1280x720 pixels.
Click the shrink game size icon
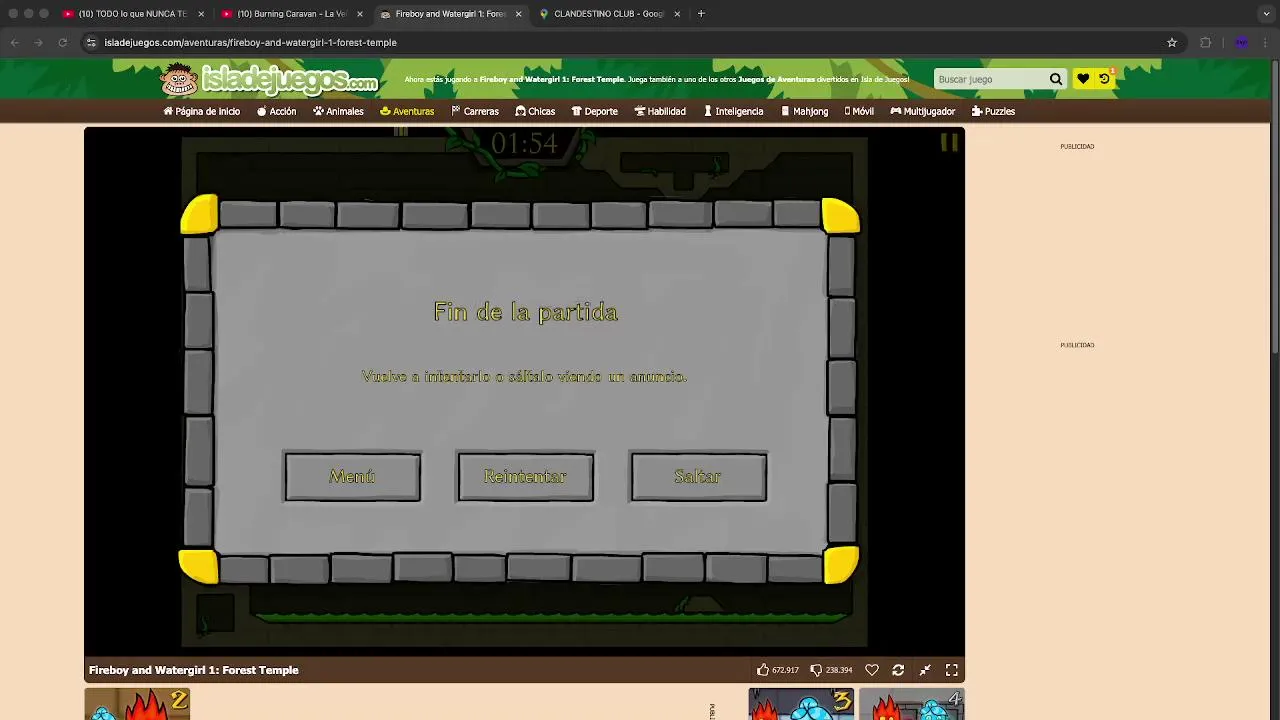925,670
